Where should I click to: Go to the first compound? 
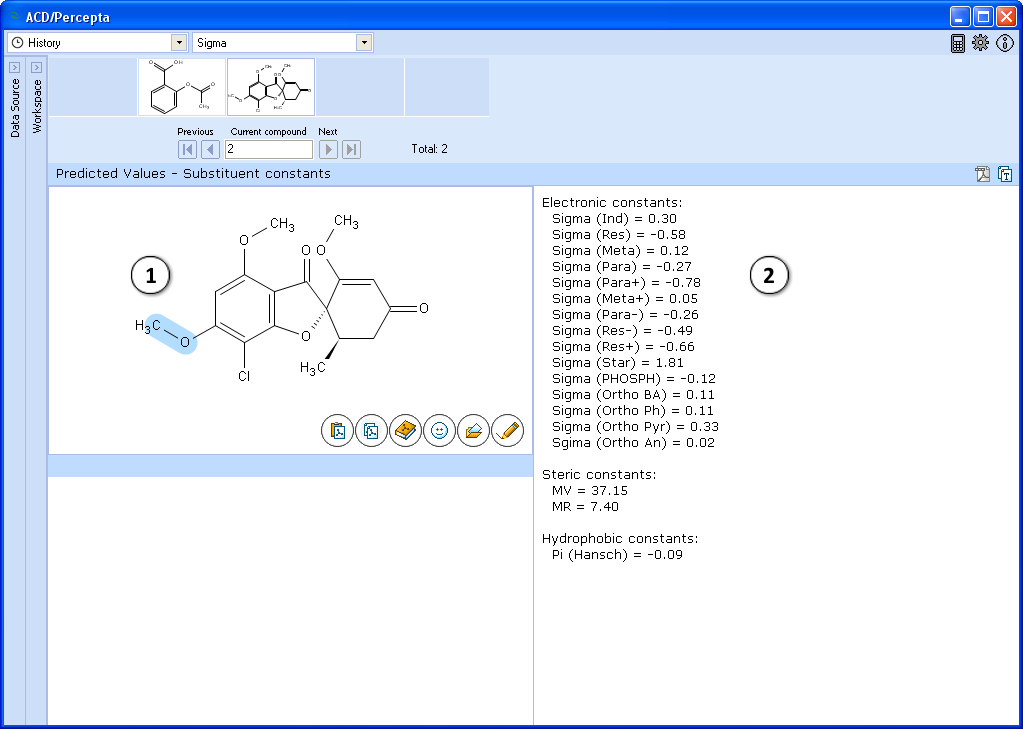point(187,149)
